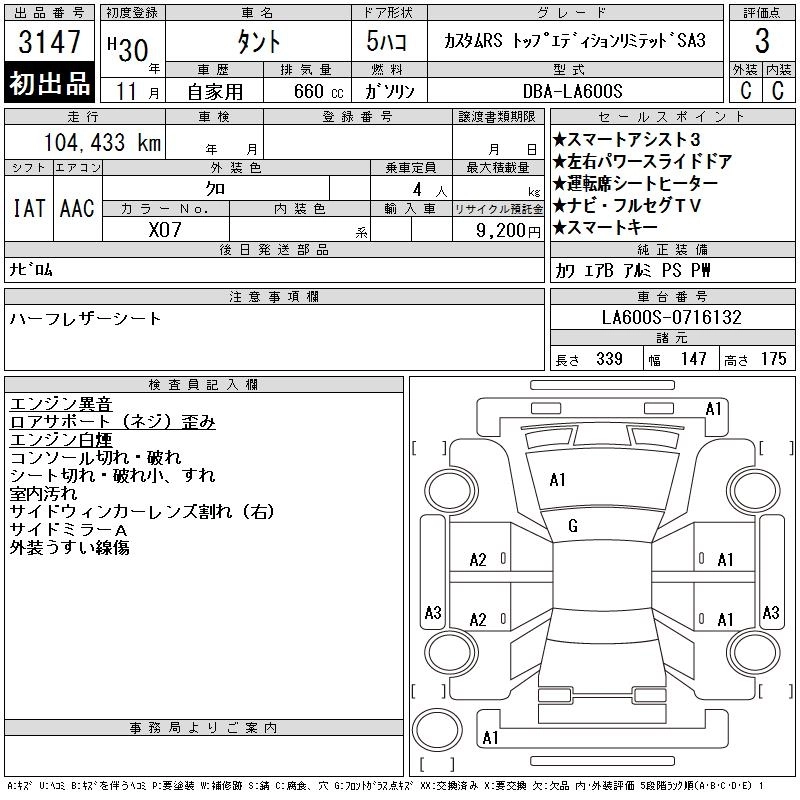Click the chassis number LA600S-0716132
This screenshot has width=800, height=800.
671,318
